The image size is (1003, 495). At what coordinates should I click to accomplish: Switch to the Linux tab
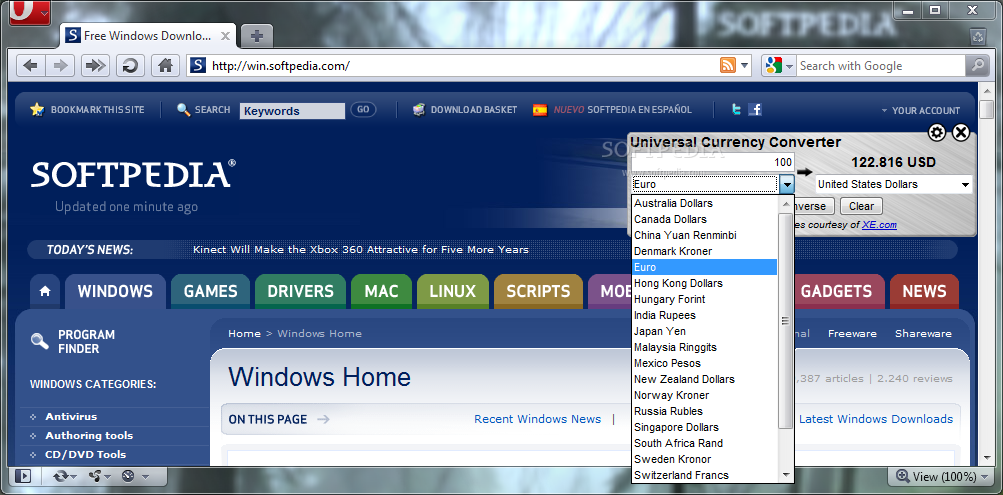pyautogui.click(x=452, y=292)
